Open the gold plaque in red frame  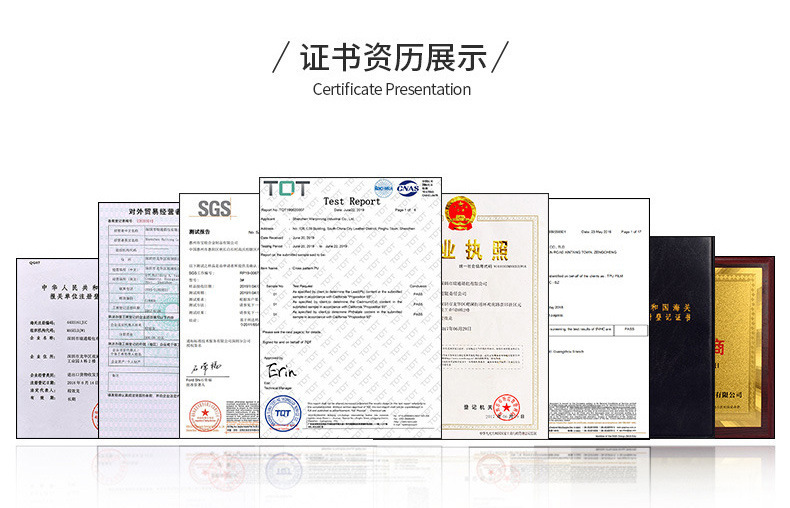(745, 347)
